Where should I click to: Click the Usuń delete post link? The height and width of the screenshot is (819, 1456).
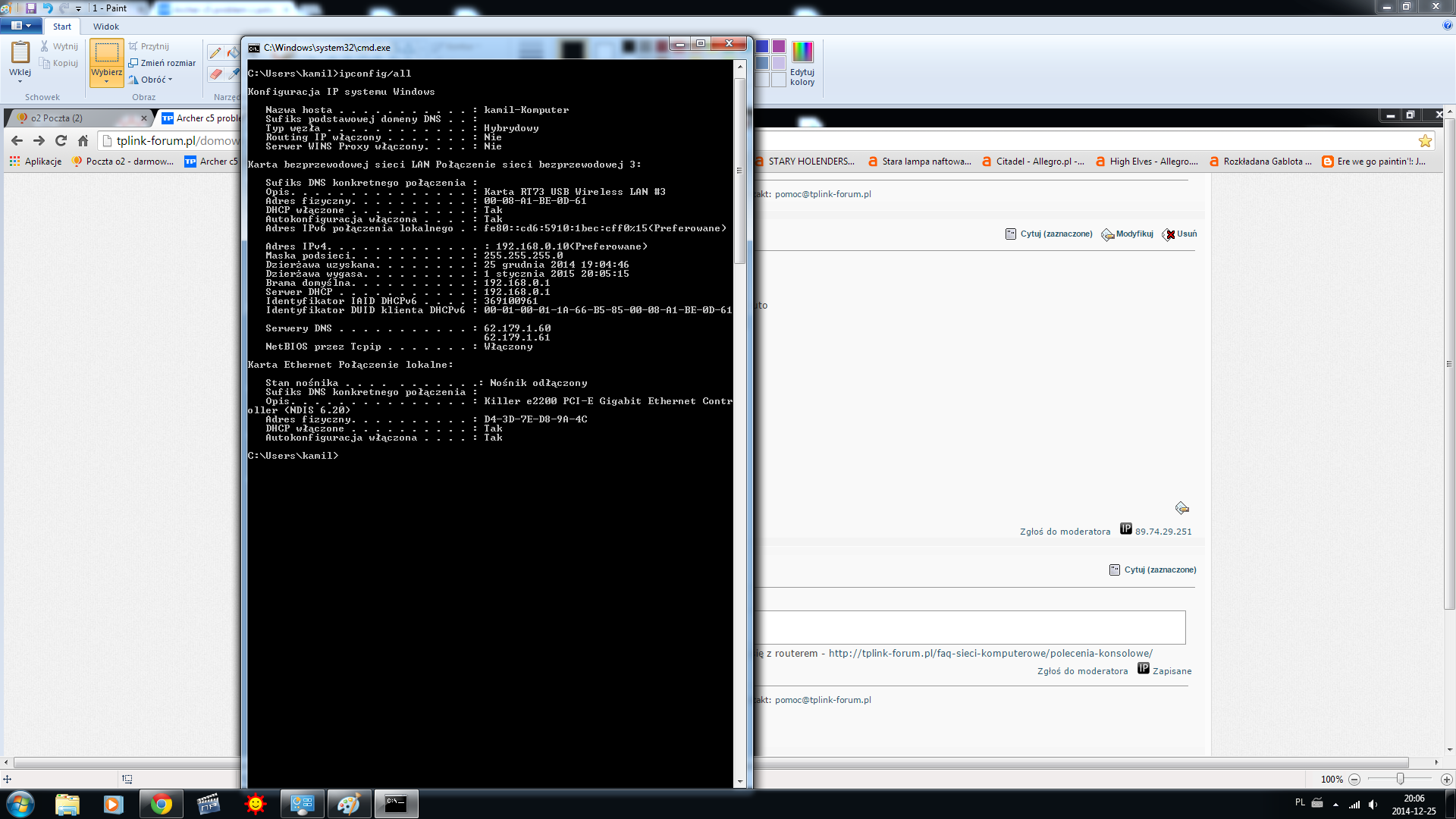point(1186,234)
